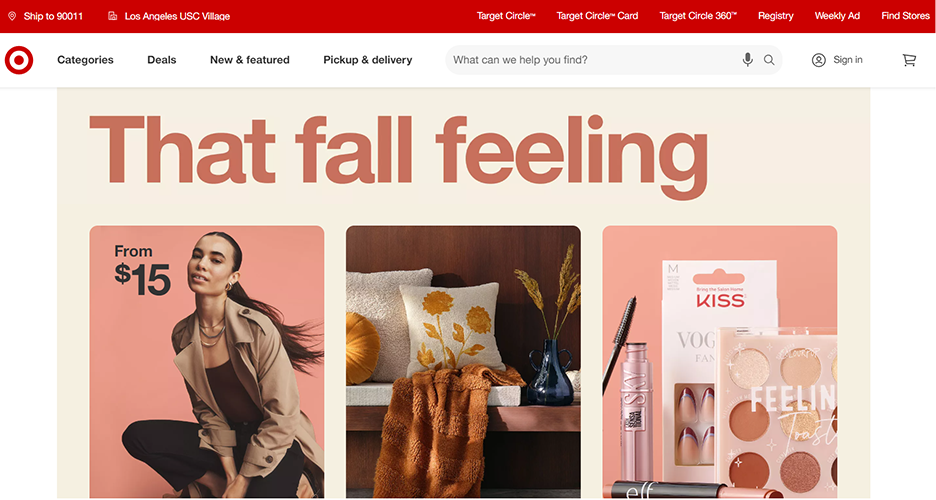Click the Target bullseye logo
The image size is (936, 500).
[x=19, y=60]
